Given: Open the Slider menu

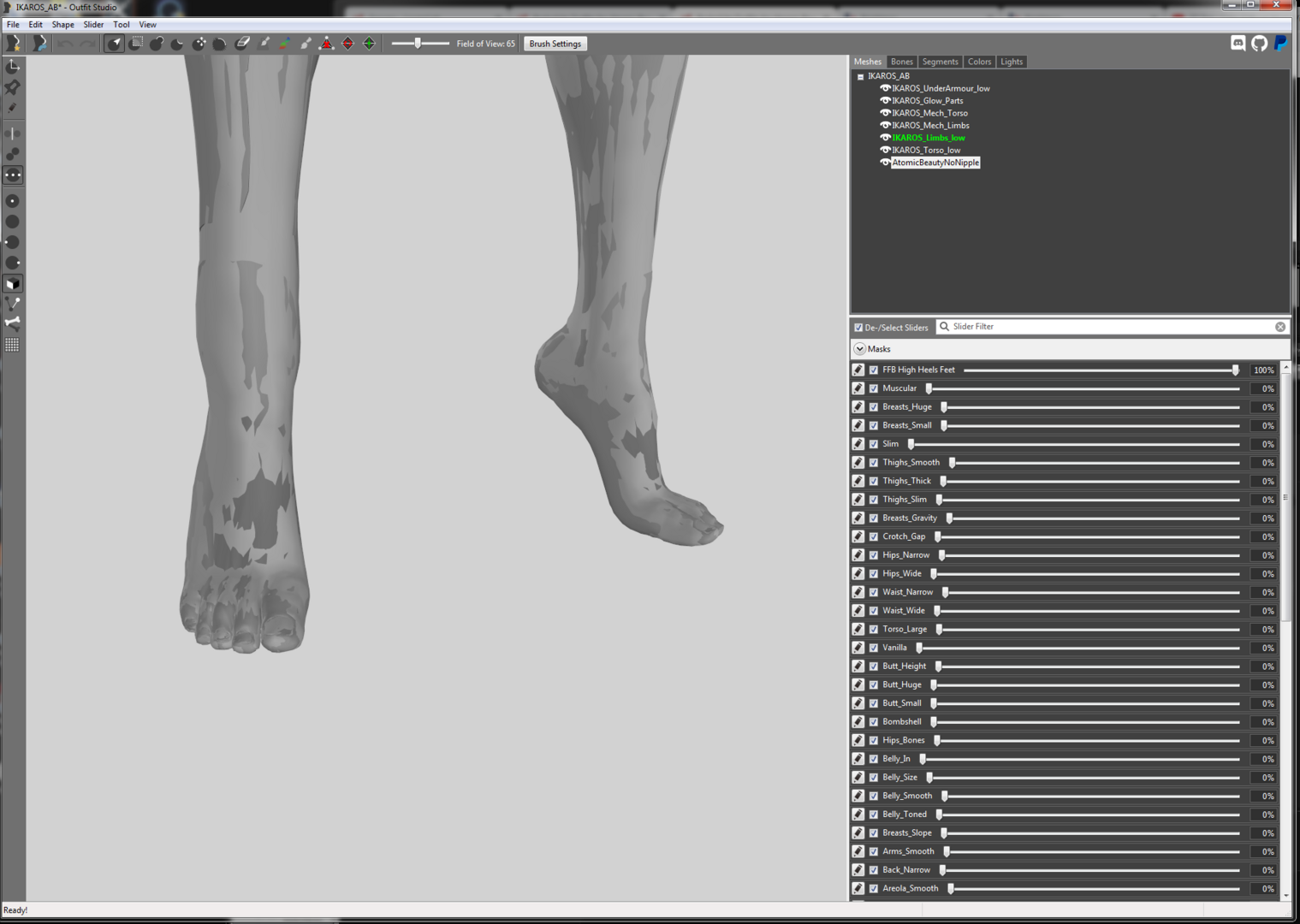Looking at the screenshot, I should [93, 25].
